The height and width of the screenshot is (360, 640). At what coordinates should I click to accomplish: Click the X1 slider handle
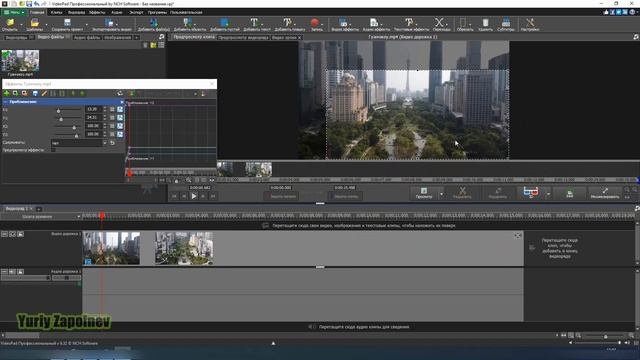pyautogui.click(x=58, y=111)
